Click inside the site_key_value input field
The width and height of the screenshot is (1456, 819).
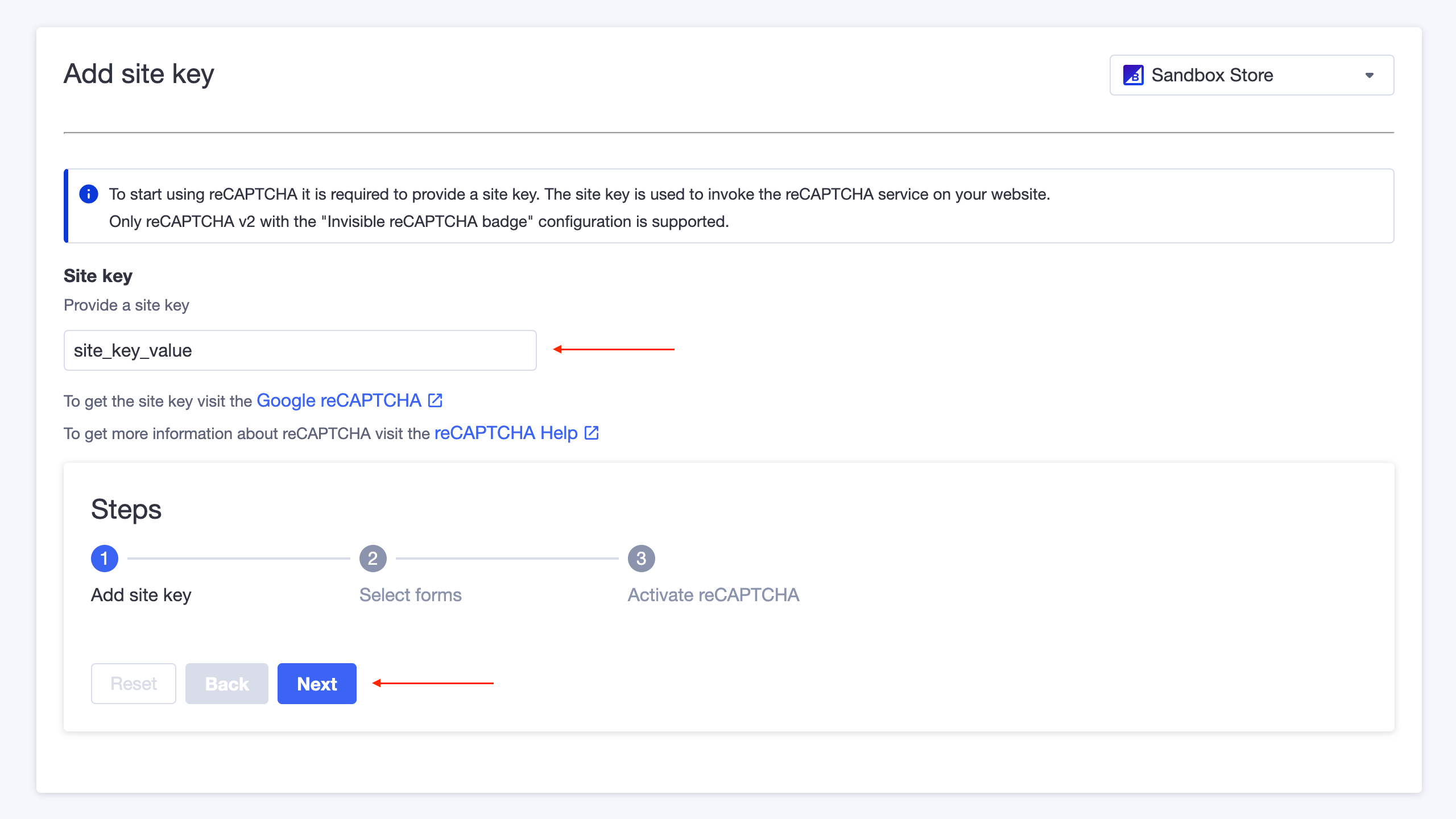click(x=299, y=350)
